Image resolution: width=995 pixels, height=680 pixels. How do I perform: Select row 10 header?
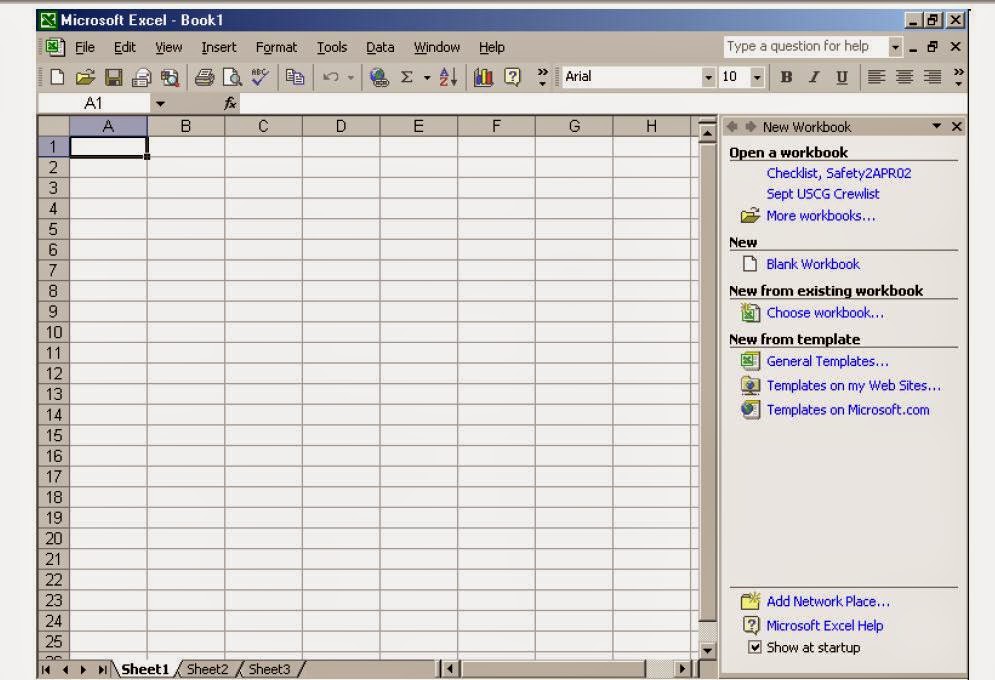(x=53, y=332)
